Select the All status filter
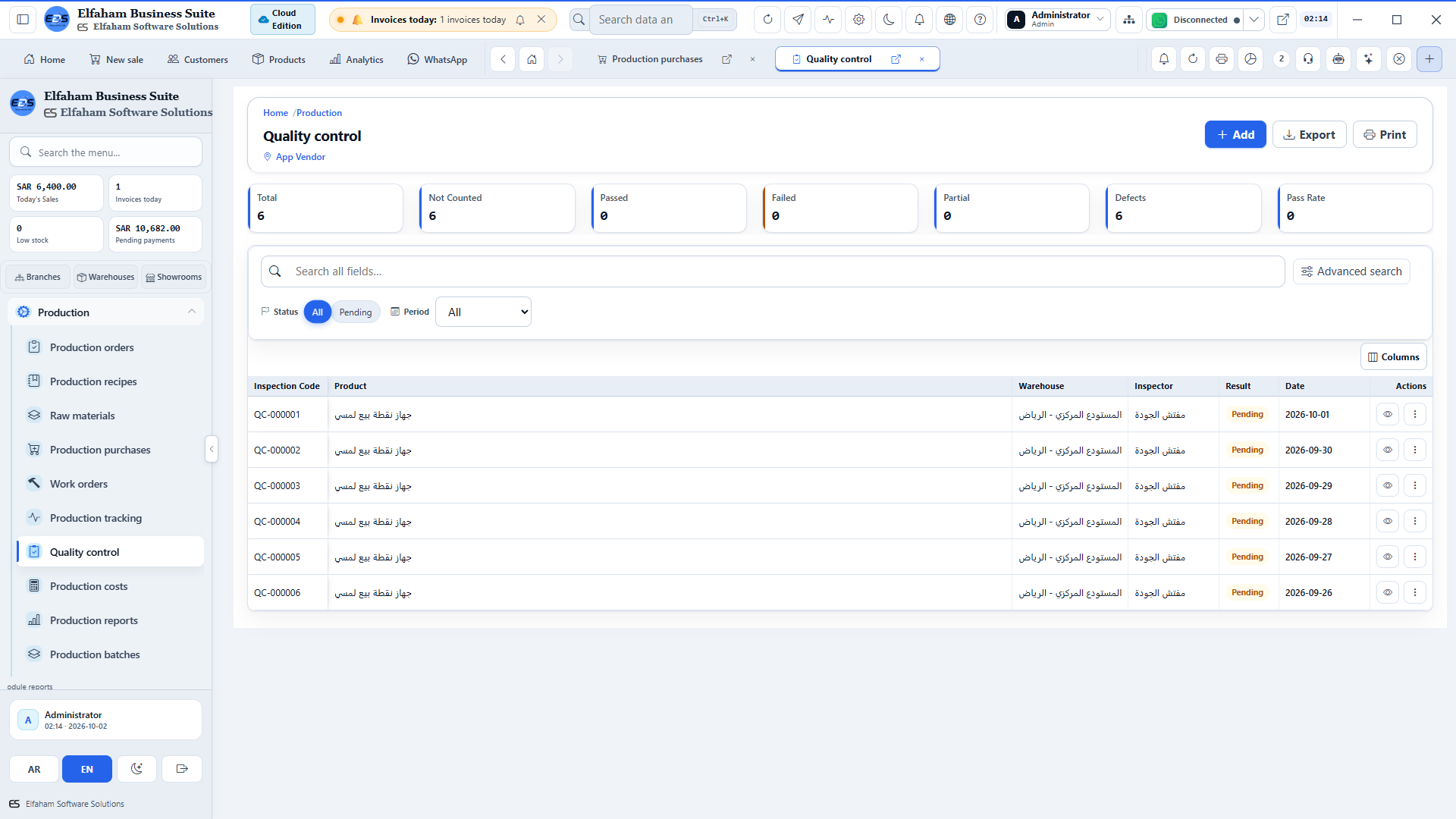Image resolution: width=1456 pixels, height=819 pixels. (317, 312)
